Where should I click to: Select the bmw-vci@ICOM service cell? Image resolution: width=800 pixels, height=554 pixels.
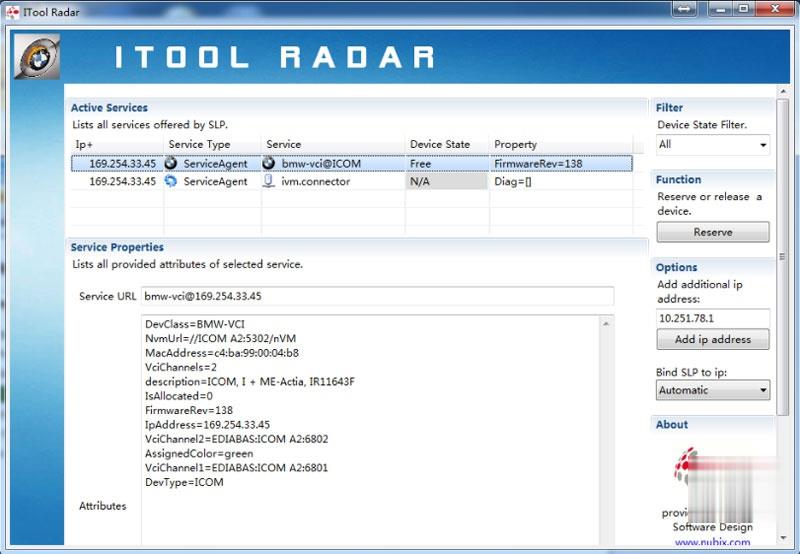click(333, 163)
